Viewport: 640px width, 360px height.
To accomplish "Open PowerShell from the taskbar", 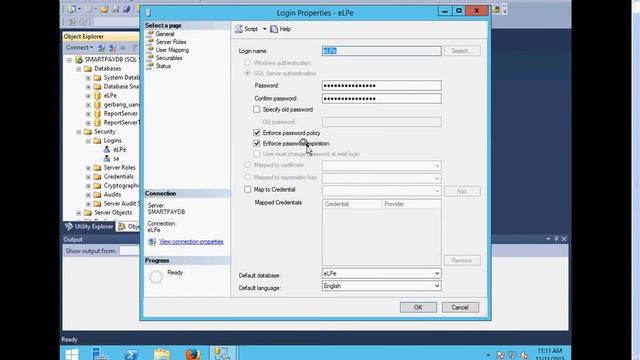I will [131, 353].
